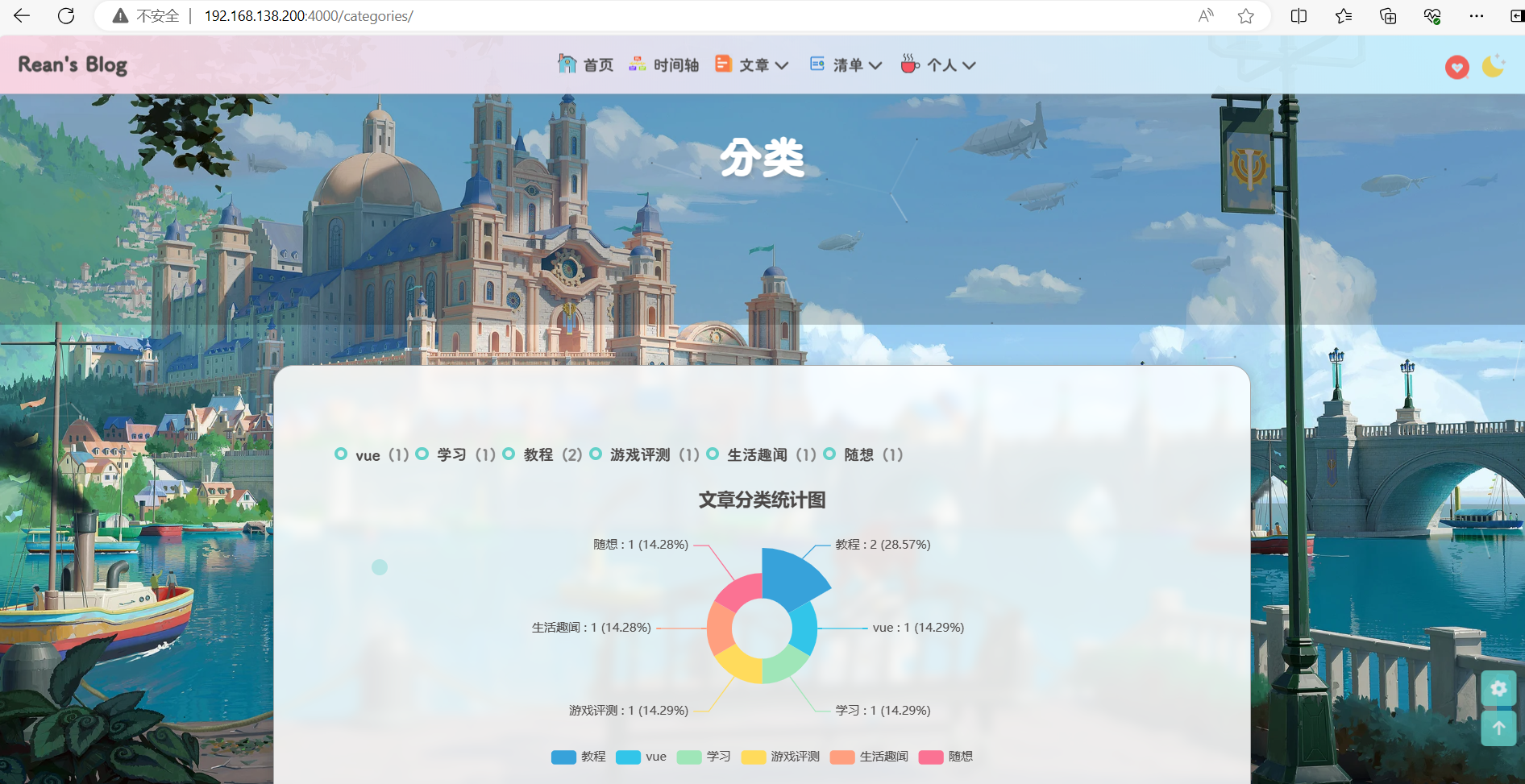Open the 首页 menu item

pyautogui.click(x=598, y=65)
